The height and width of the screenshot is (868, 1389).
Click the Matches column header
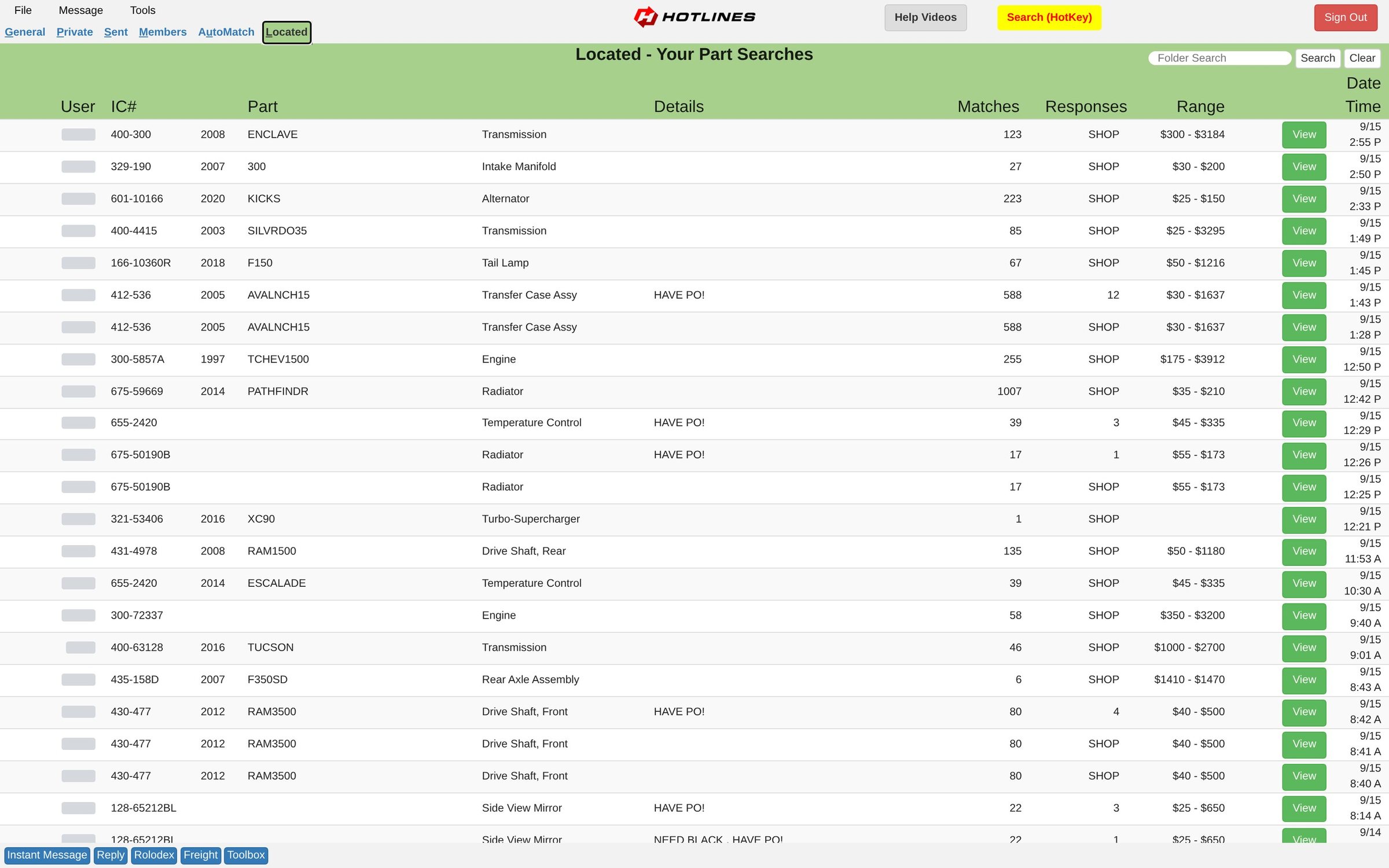point(988,106)
